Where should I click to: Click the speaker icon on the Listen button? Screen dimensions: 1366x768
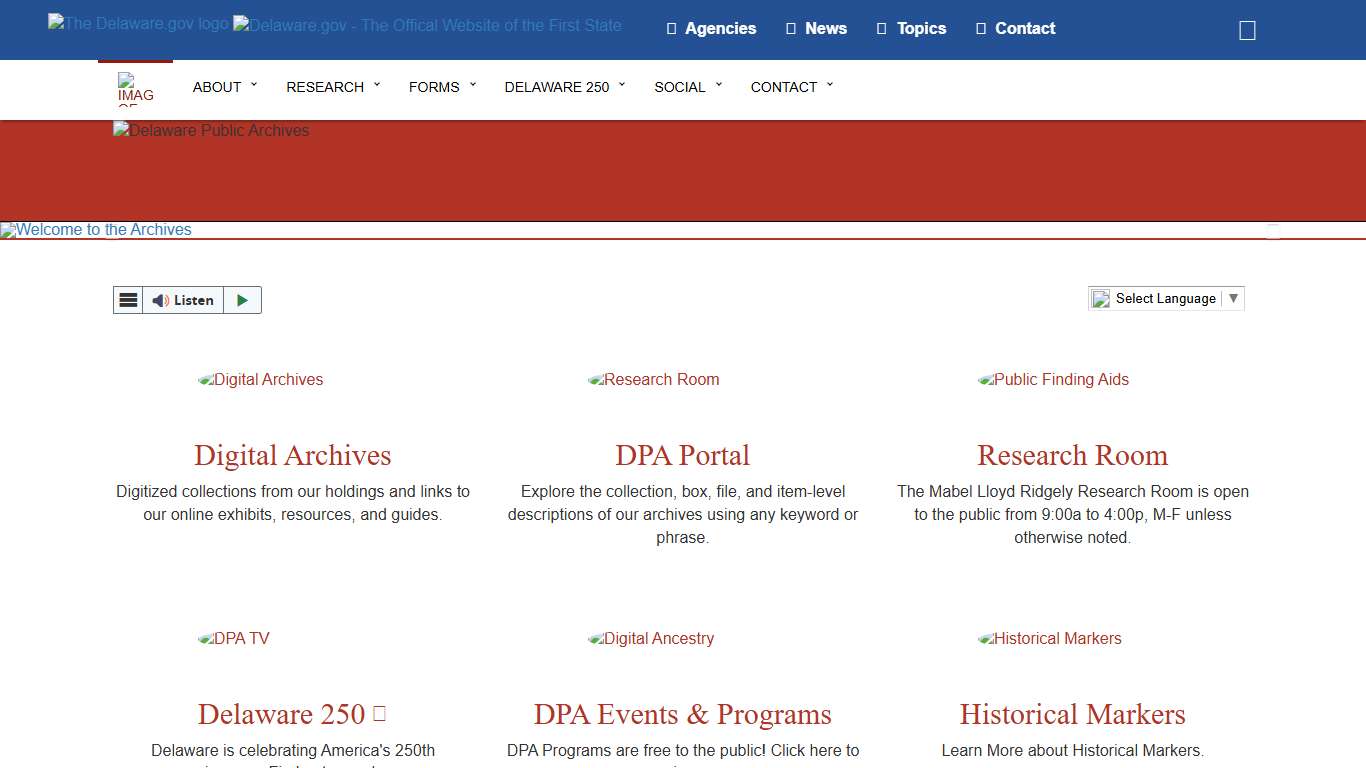pos(160,300)
